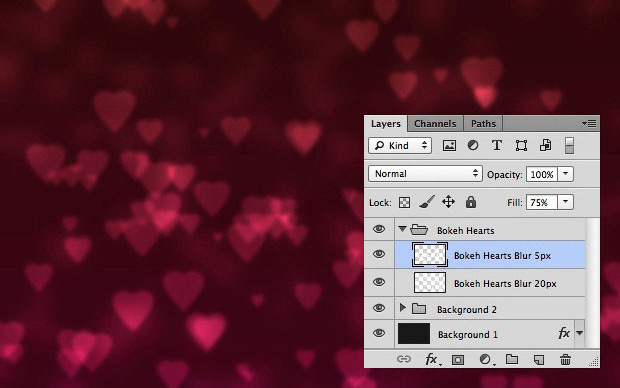Delete layer trash icon
Screen dimensions: 620x388
click(x=565, y=360)
